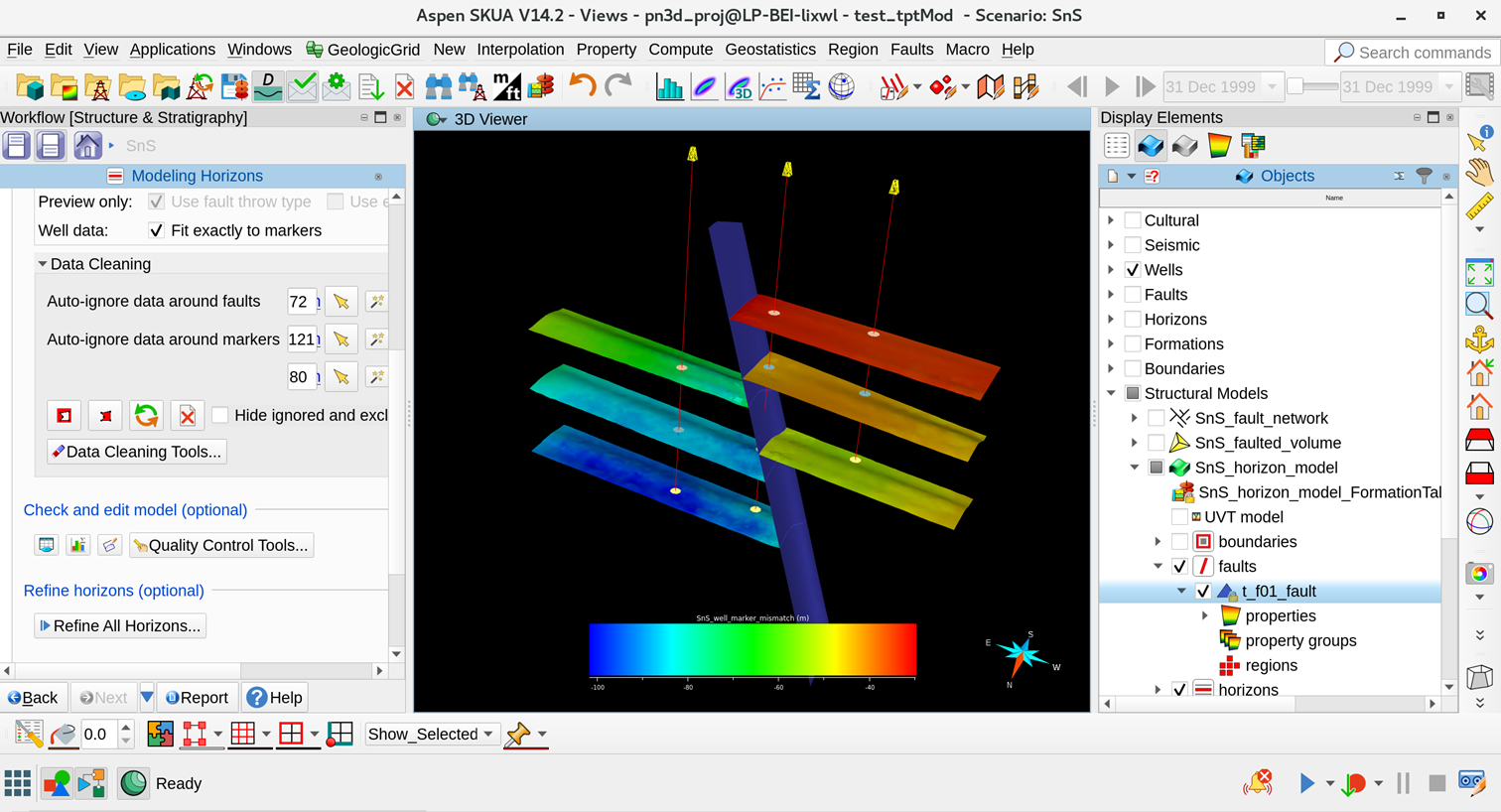Open the globe coordinate system icon

tap(841, 87)
